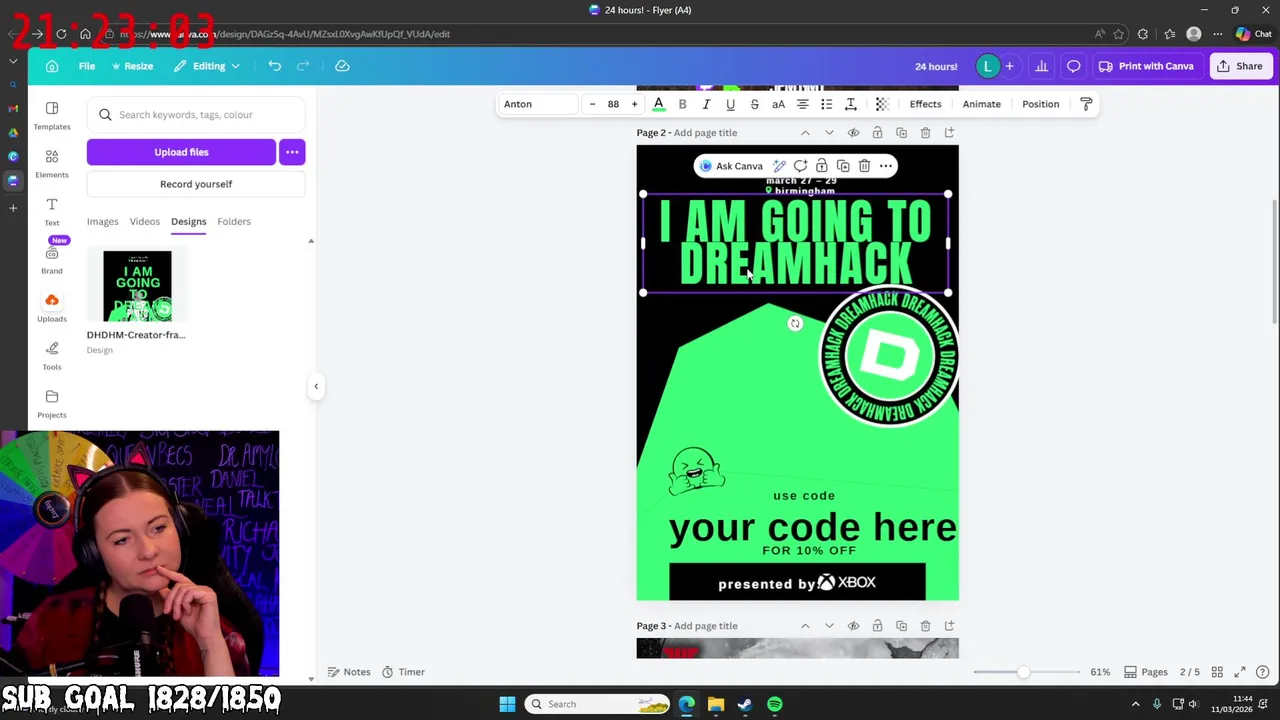Click the Share button
Image resolution: width=1280 pixels, height=720 pixels.
click(1239, 66)
